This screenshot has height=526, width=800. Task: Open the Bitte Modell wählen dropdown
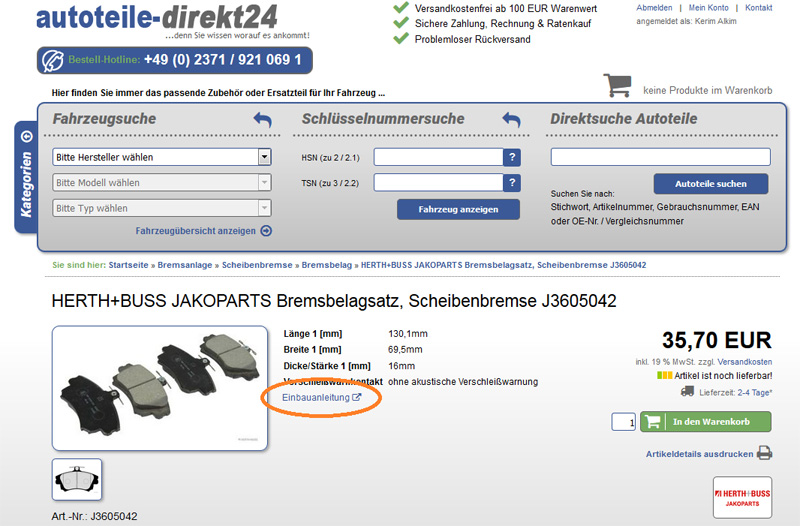(162, 183)
